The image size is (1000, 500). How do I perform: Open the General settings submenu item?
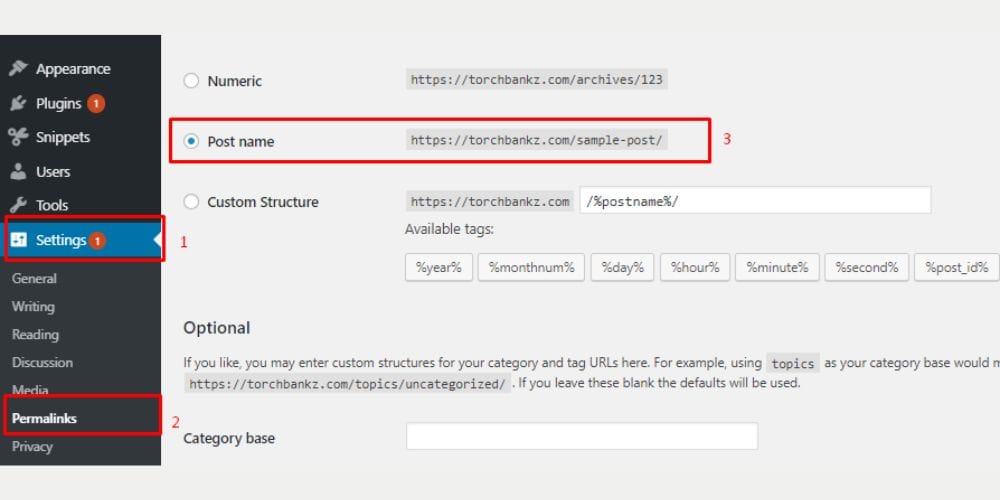[34, 278]
